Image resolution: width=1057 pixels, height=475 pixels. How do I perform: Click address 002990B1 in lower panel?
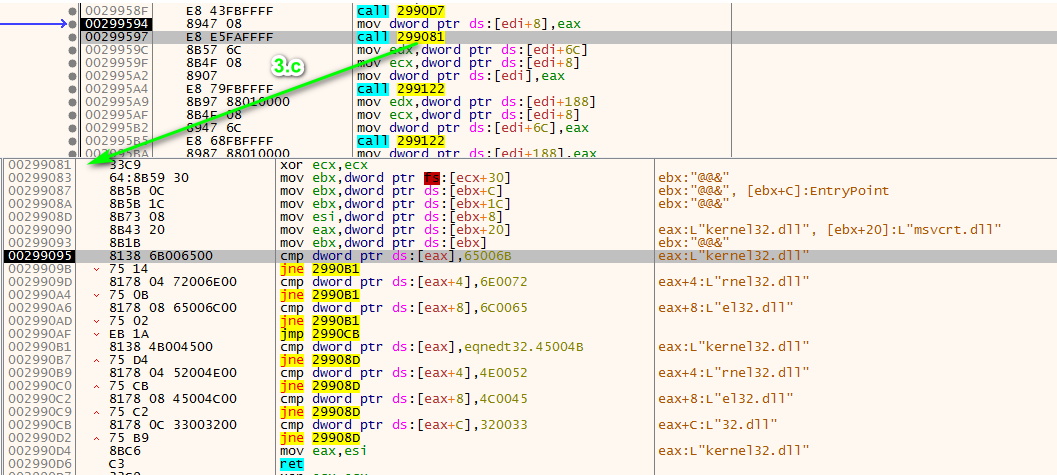(x=39, y=346)
